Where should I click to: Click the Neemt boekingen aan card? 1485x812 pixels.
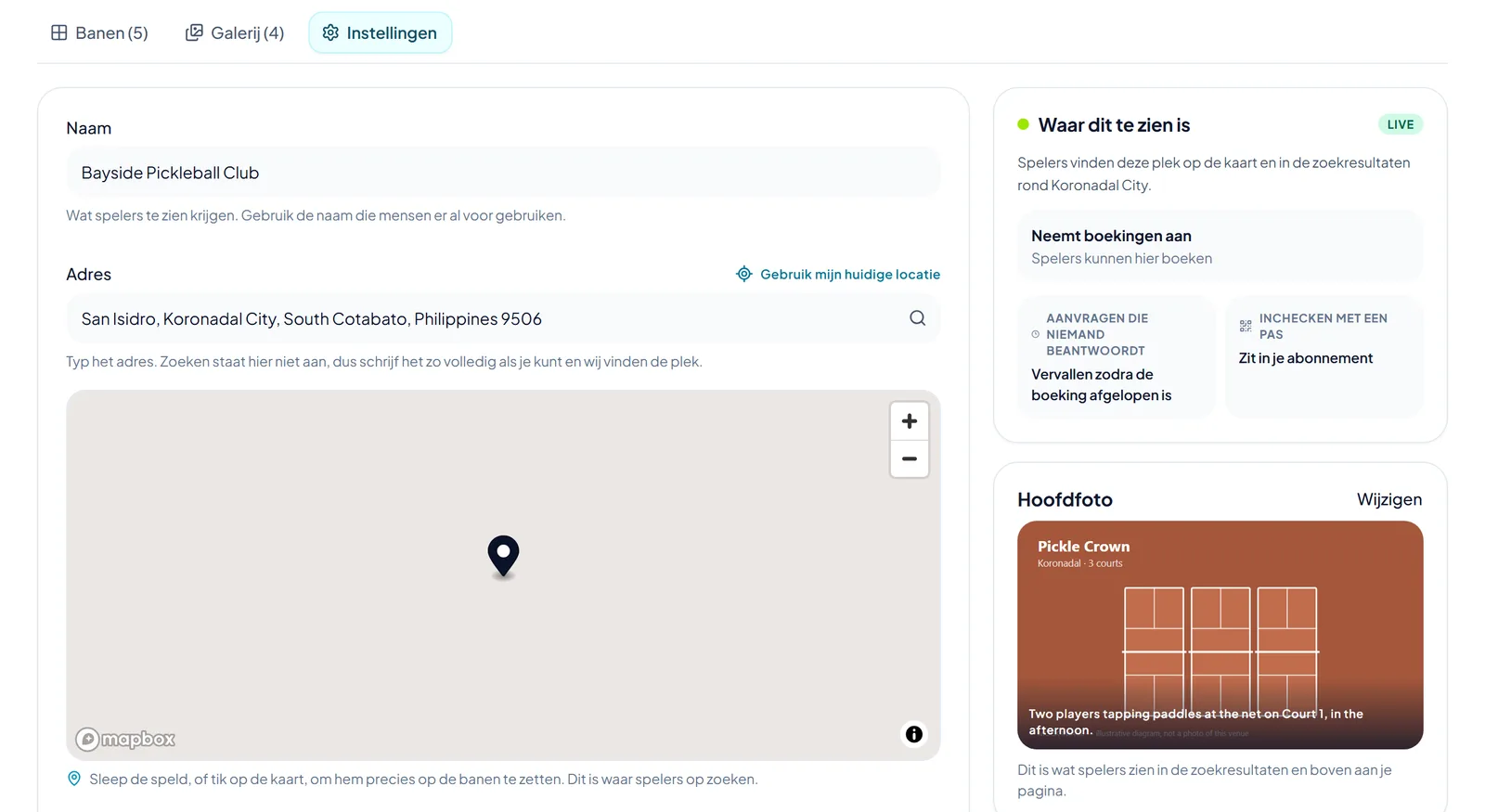click(x=1220, y=246)
